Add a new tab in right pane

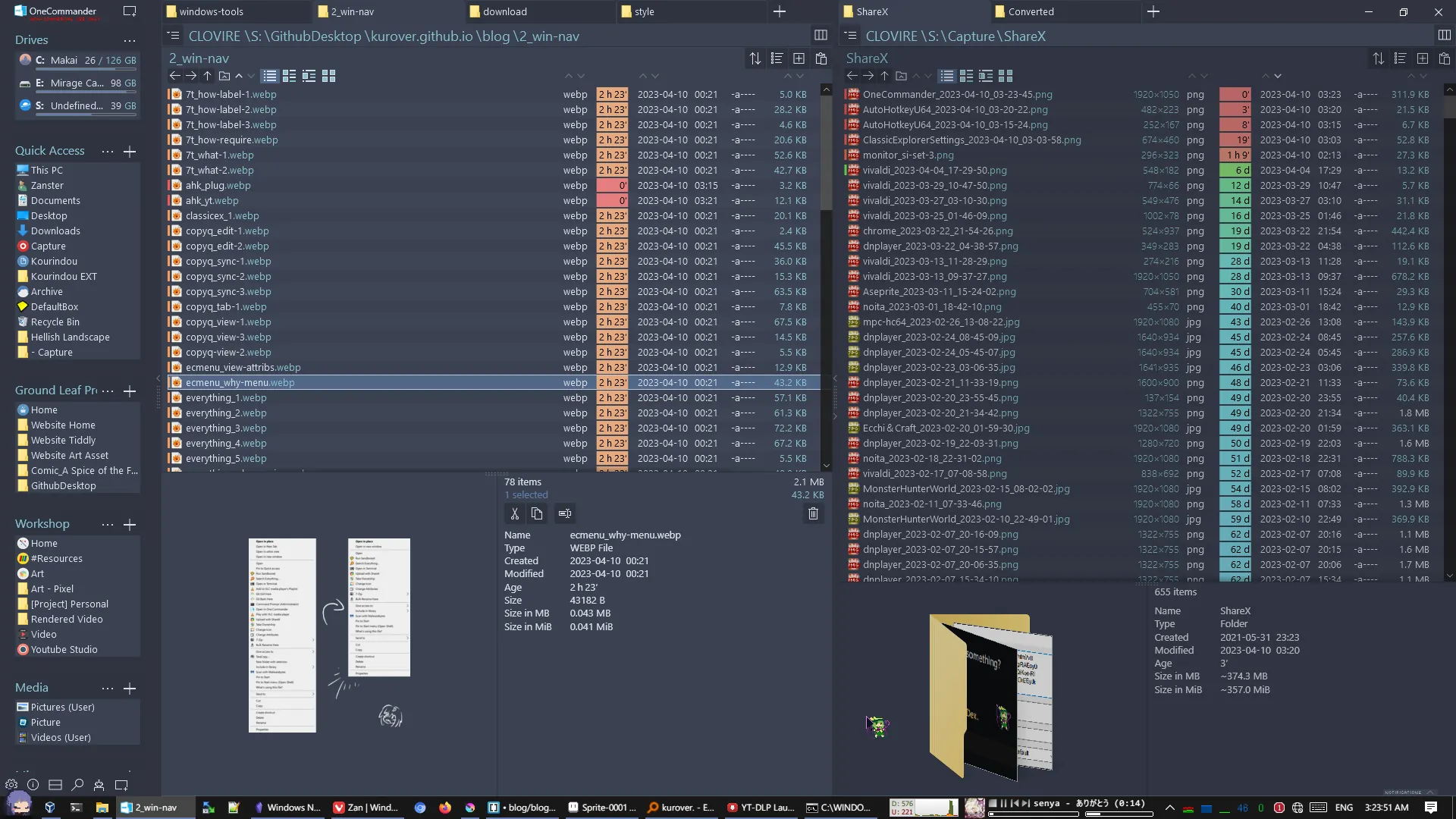(x=1153, y=11)
